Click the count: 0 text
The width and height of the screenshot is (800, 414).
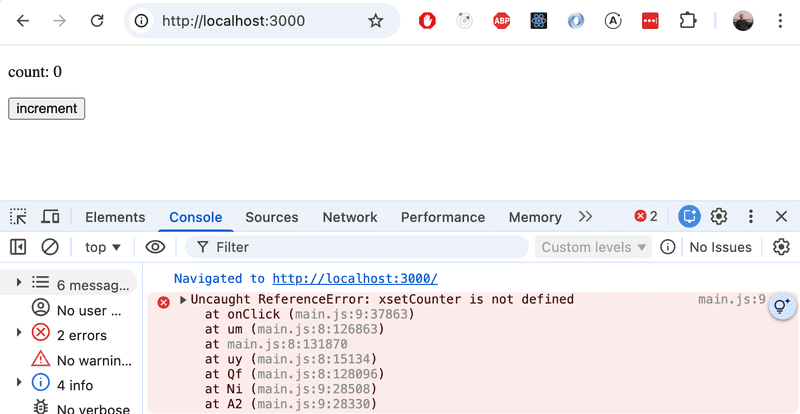point(35,72)
